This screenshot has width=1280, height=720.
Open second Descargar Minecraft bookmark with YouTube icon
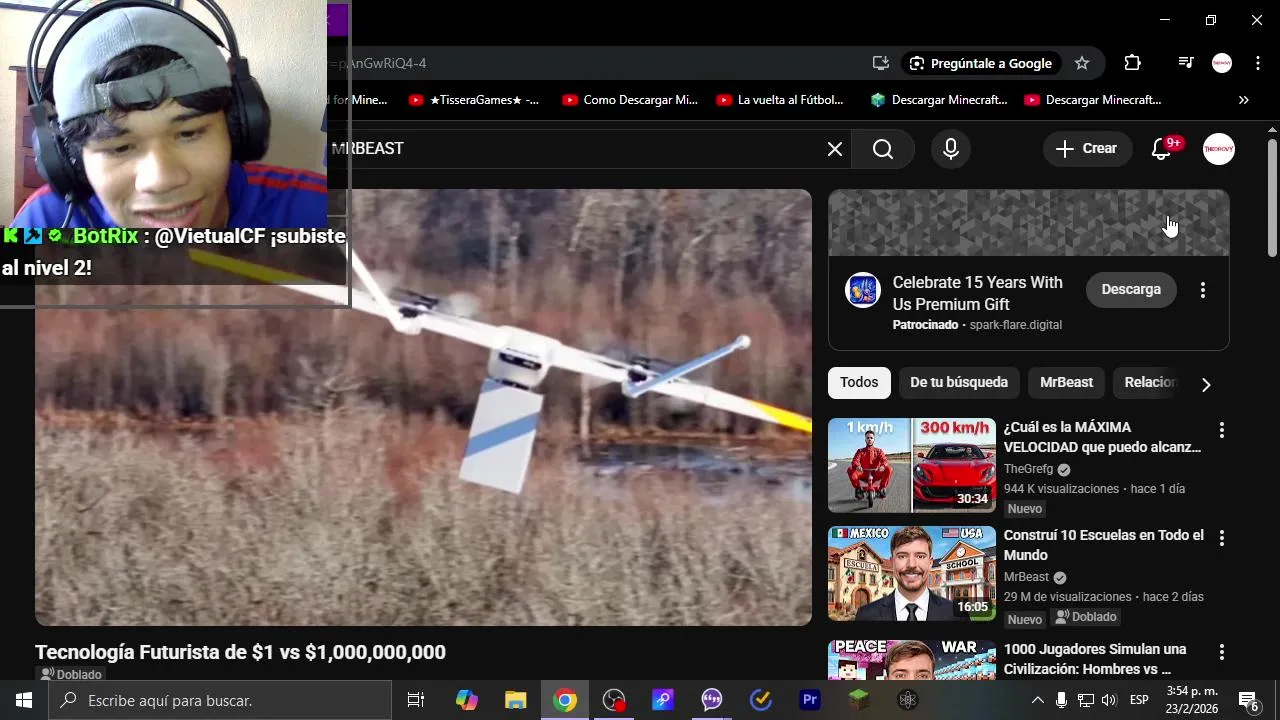pyautogui.click(x=1092, y=100)
